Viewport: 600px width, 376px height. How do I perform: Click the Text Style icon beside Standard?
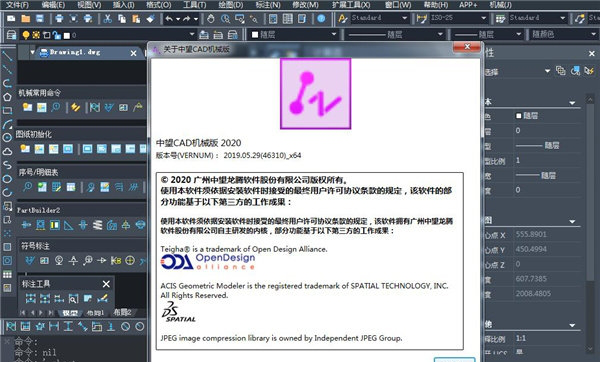click(x=343, y=18)
